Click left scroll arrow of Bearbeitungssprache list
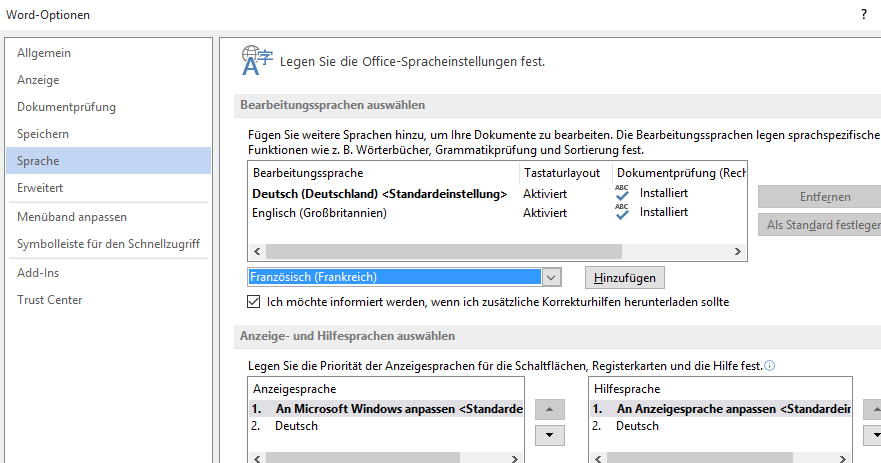The image size is (881, 463). click(257, 252)
